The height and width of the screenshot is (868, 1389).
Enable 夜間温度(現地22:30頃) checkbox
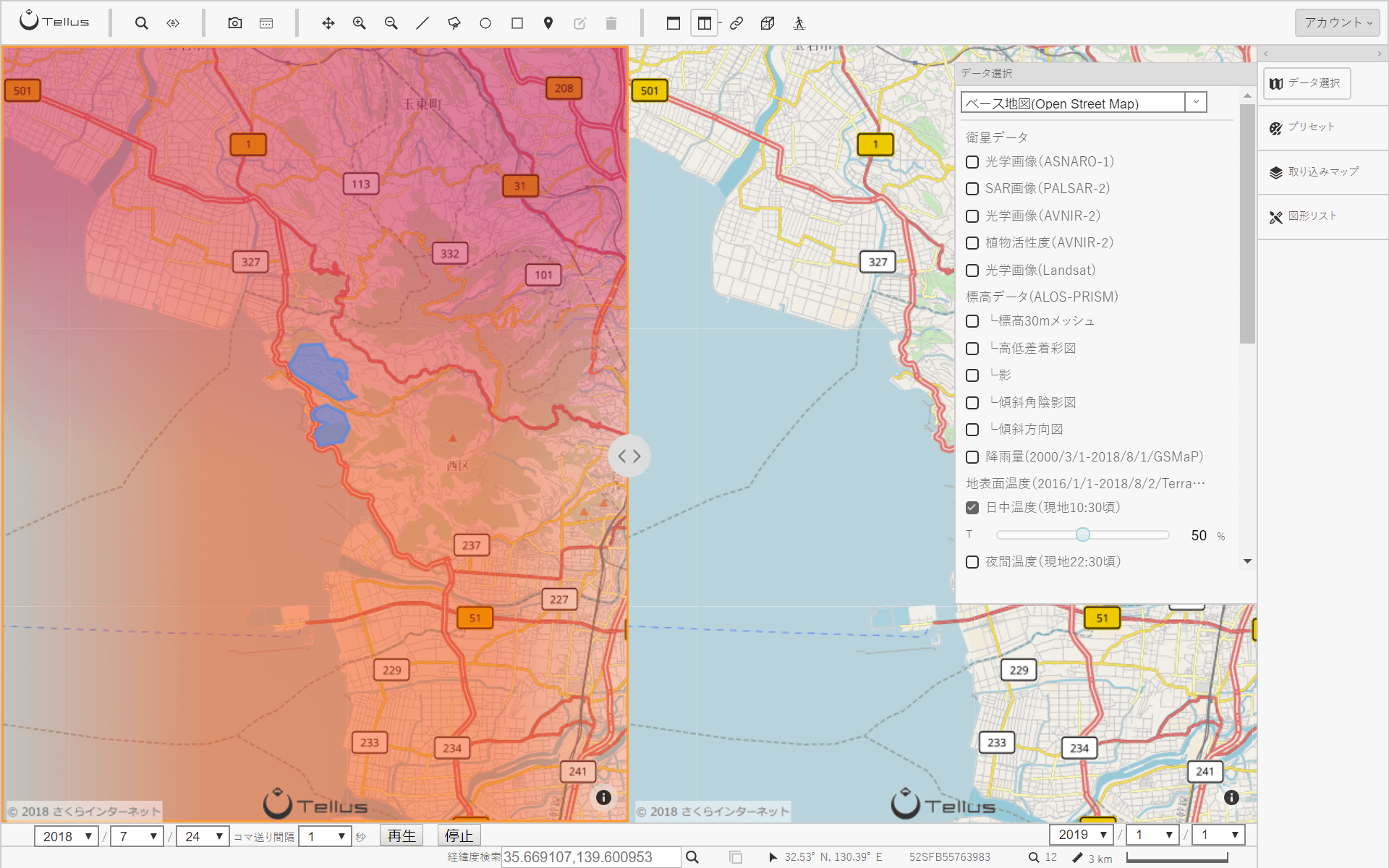coord(972,562)
